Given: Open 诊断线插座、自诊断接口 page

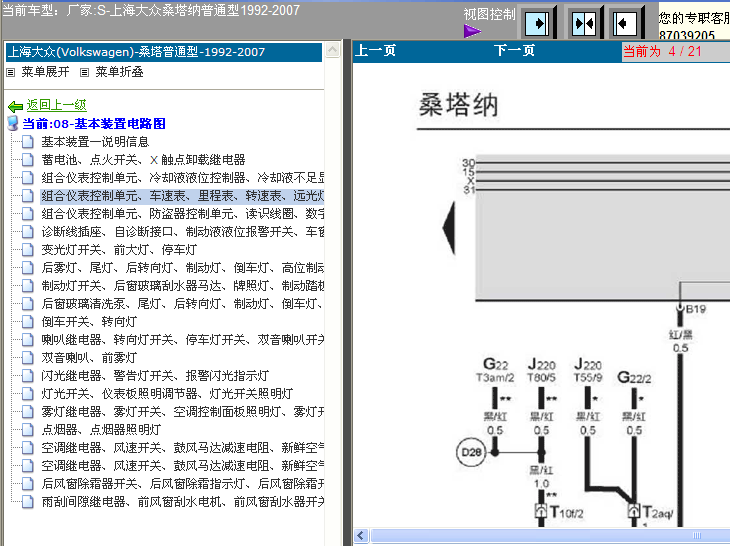Looking at the screenshot, I should pos(182,231).
